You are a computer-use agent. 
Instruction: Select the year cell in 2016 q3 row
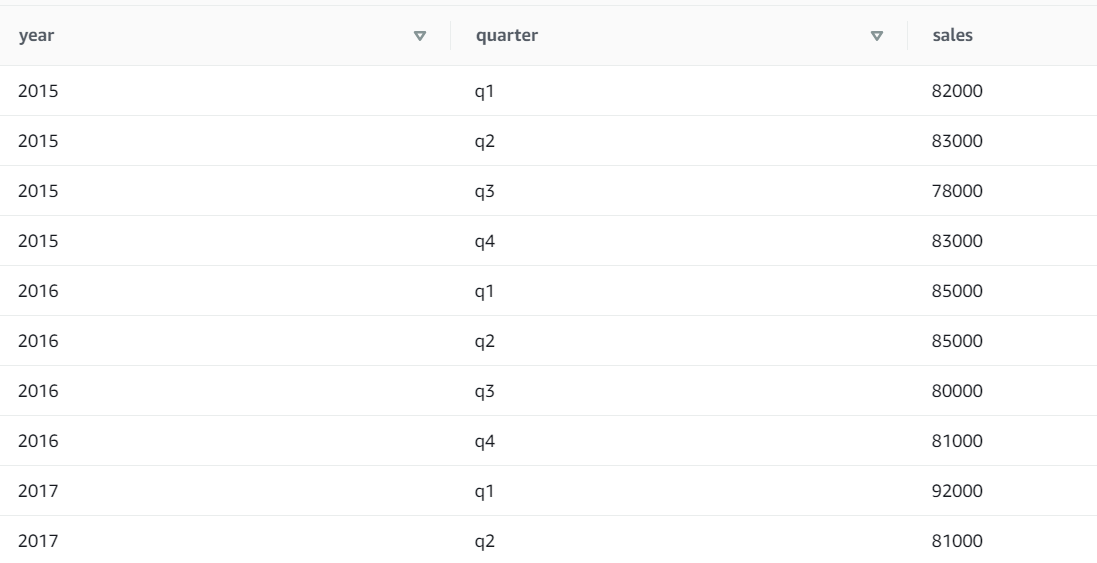(x=38, y=391)
